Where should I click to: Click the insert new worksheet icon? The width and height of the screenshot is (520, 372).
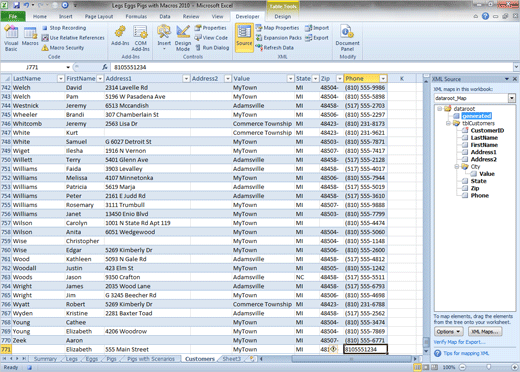click(x=252, y=359)
